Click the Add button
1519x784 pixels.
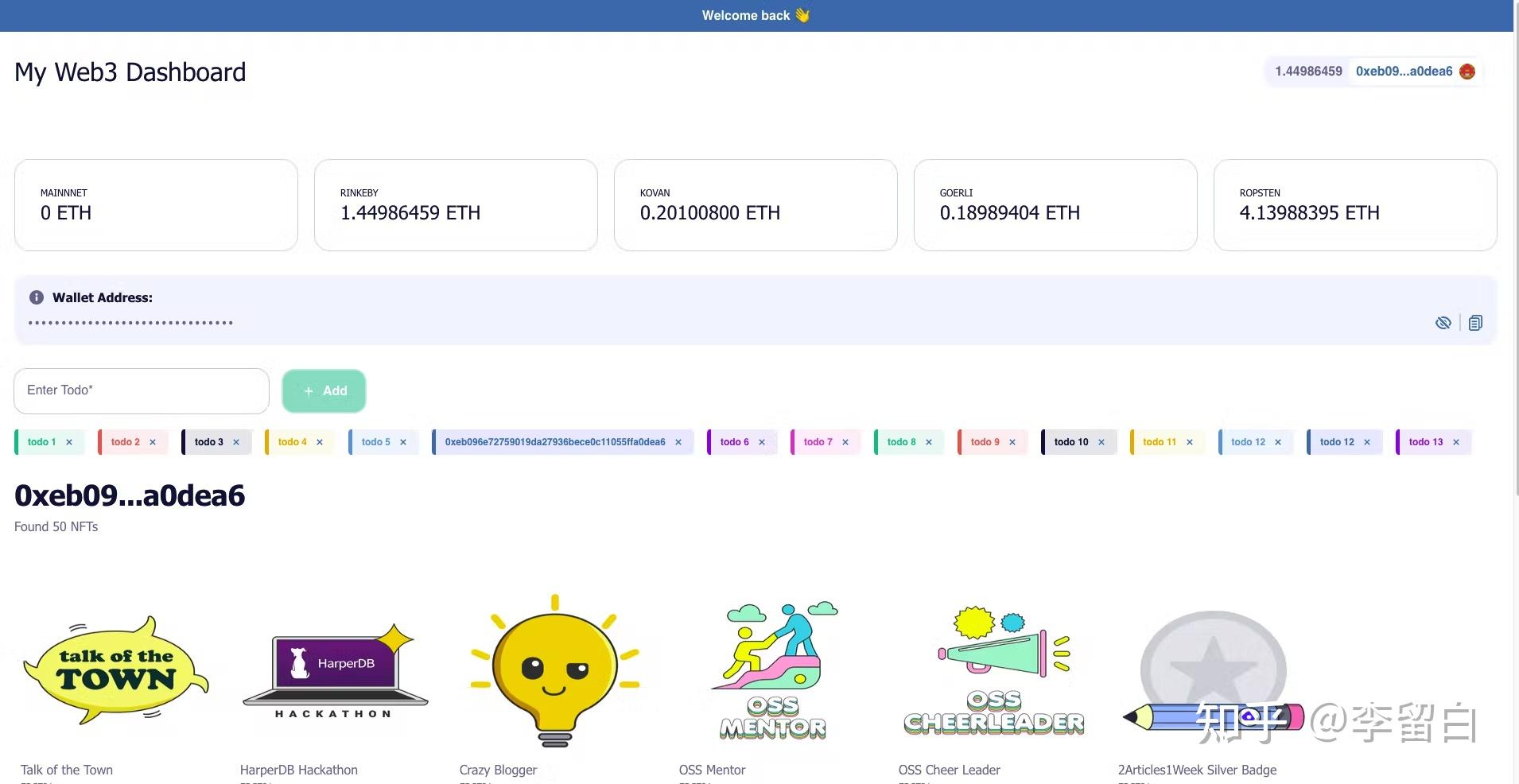point(324,390)
